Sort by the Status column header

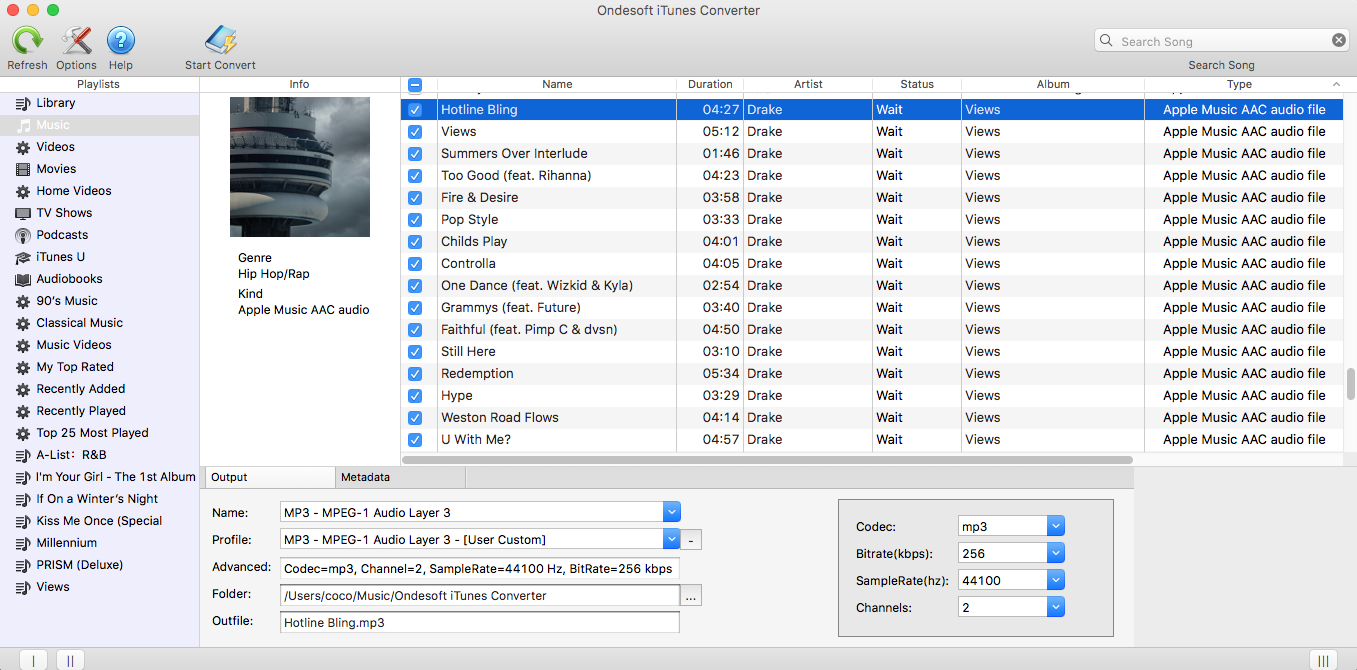[917, 85]
